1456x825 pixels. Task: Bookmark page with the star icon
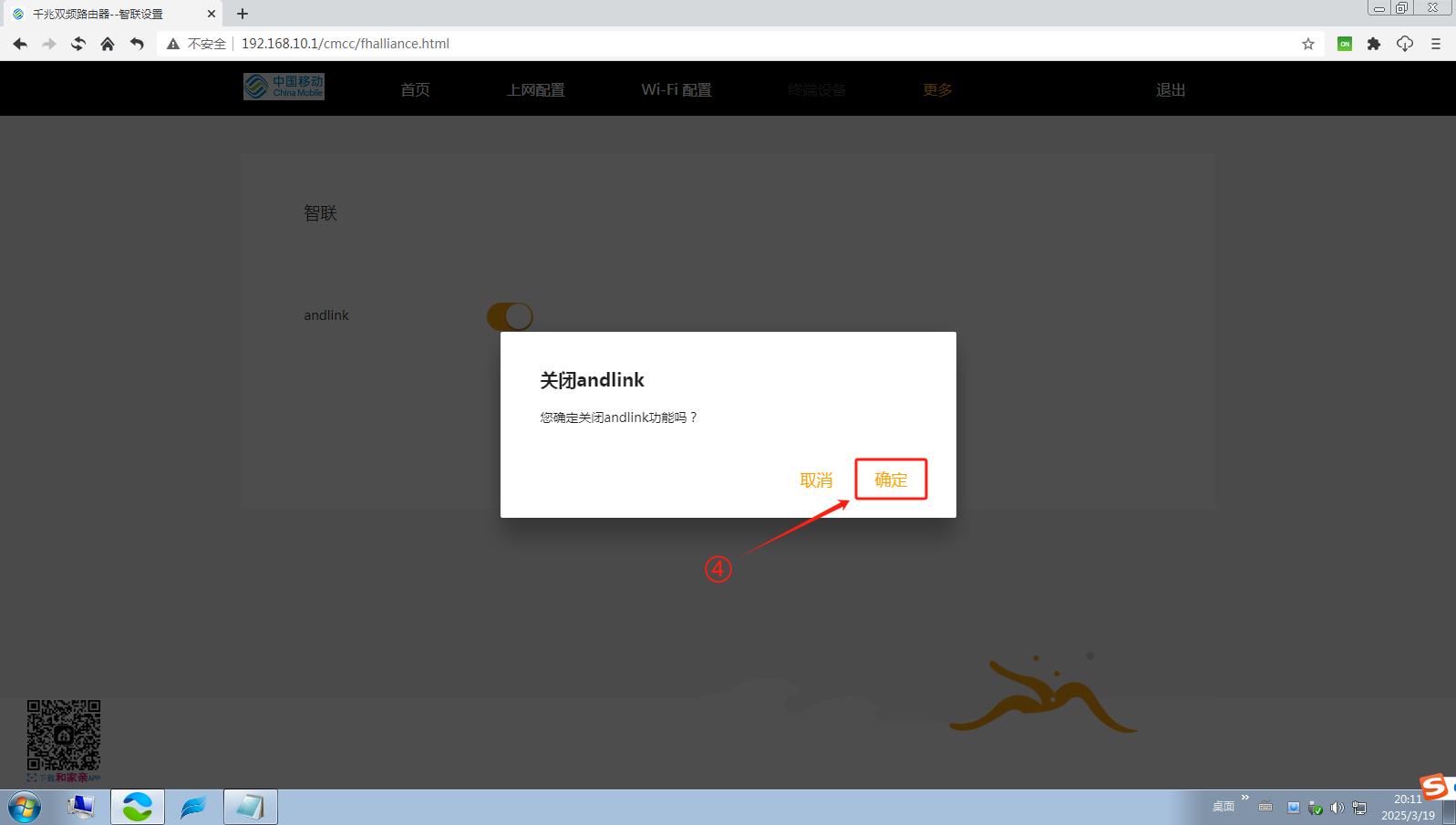(x=1308, y=44)
